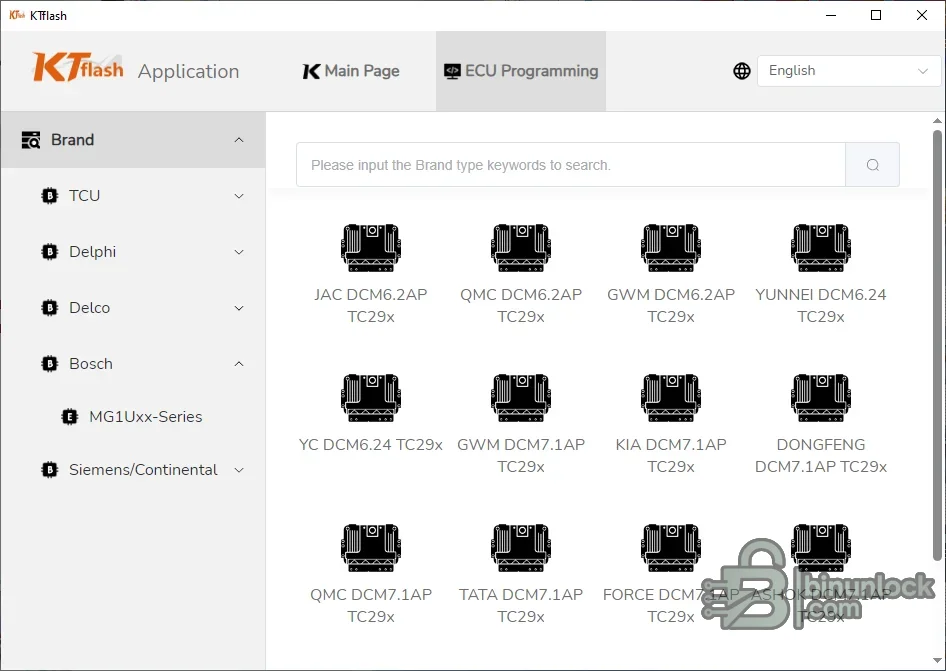The height and width of the screenshot is (671, 946).
Task: Select MG1Uxx-Series under Bosch
Action: 145,417
